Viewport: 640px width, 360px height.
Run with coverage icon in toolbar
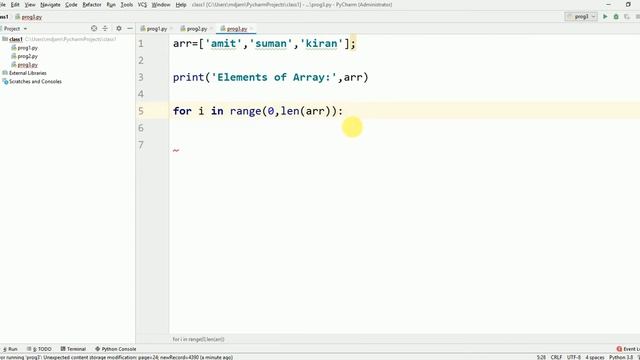[x=627, y=17]
